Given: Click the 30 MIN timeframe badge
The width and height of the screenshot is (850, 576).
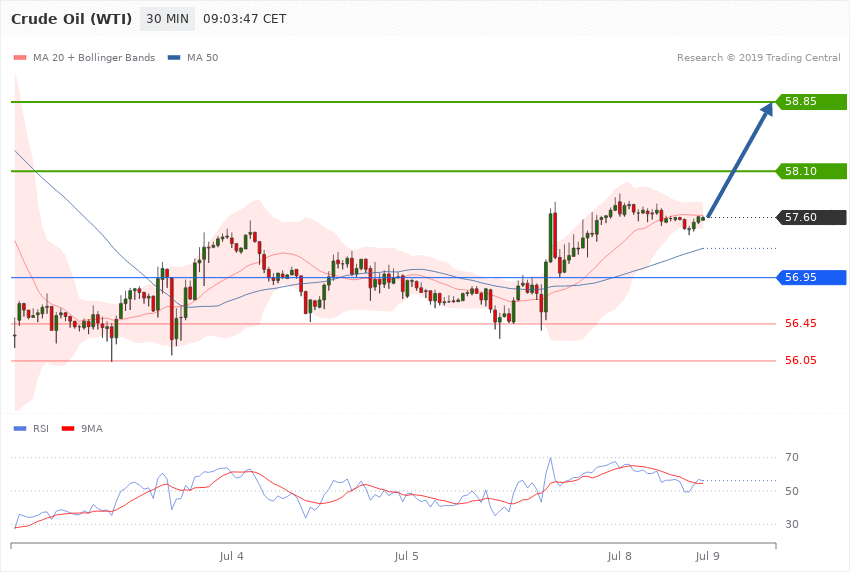Looking at the screenshot, I should (x=167, y=19).
